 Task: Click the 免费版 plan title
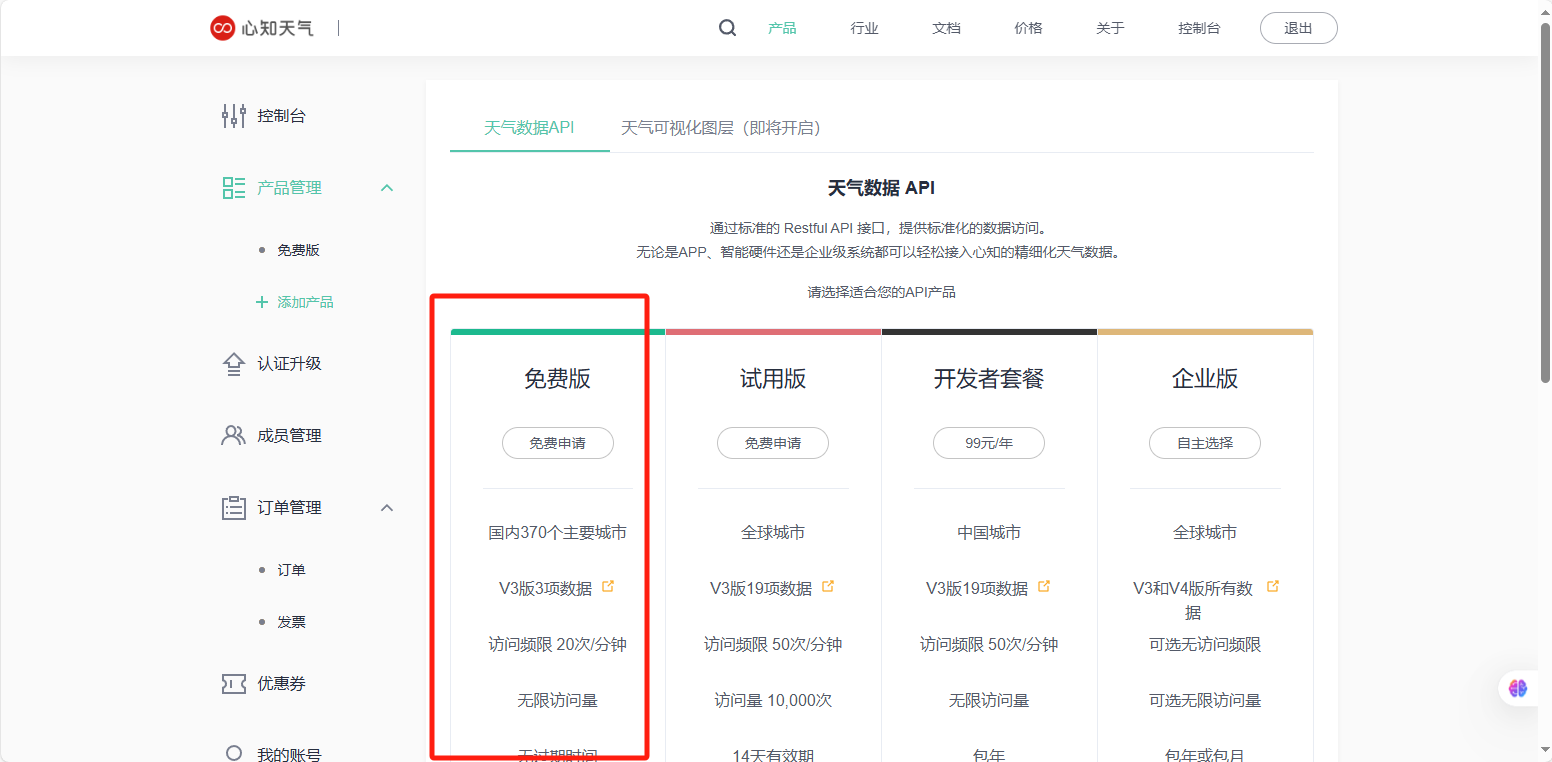tap(558, 379)
